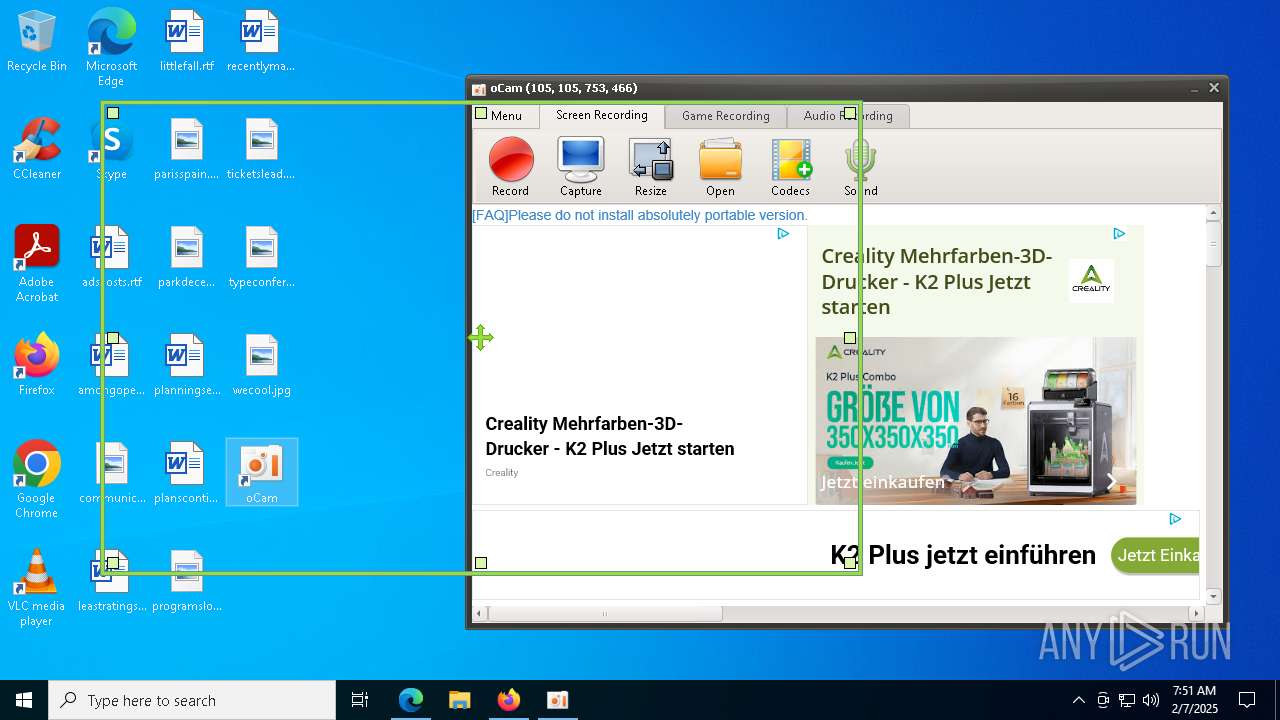Open the recordings folder via Open icon
Screen dimensions: 1280x720
[x=720, y=167]
